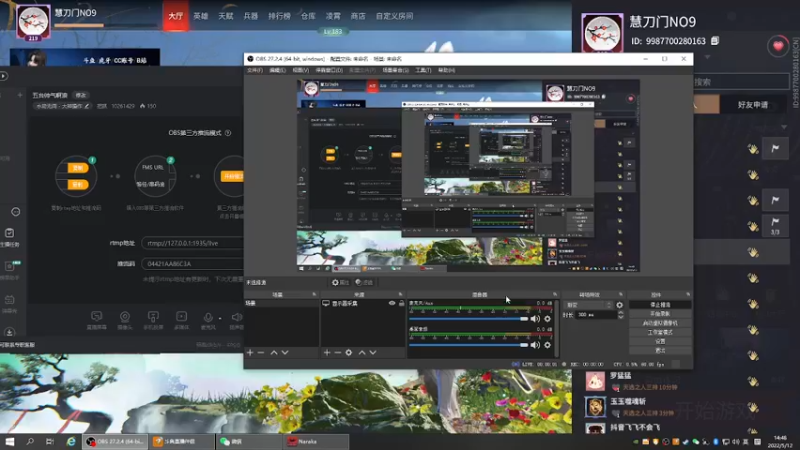Select 手机投屏 phone casting icon
Screen dimensions: 800x450
[153, 320]
